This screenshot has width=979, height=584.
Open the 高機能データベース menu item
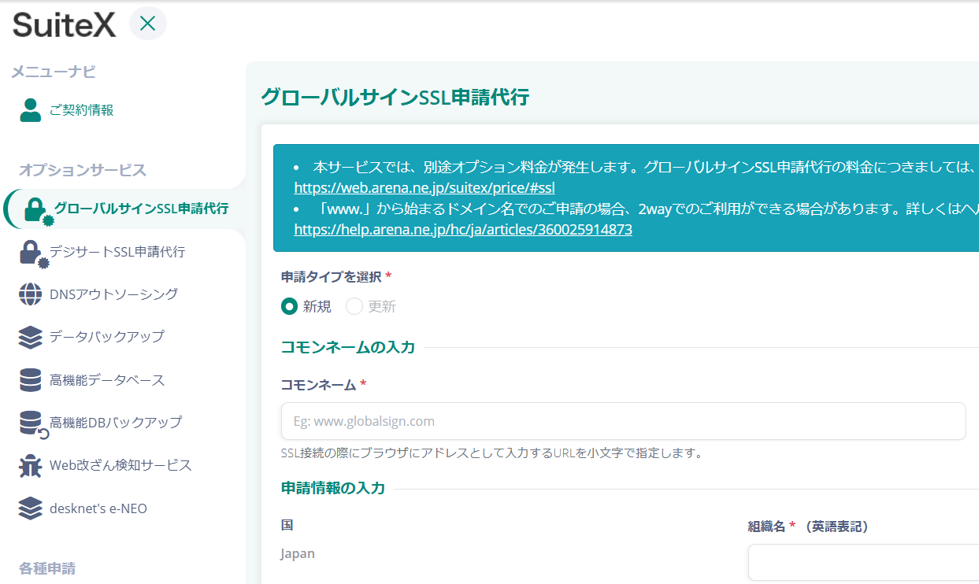tap(107, 380)
